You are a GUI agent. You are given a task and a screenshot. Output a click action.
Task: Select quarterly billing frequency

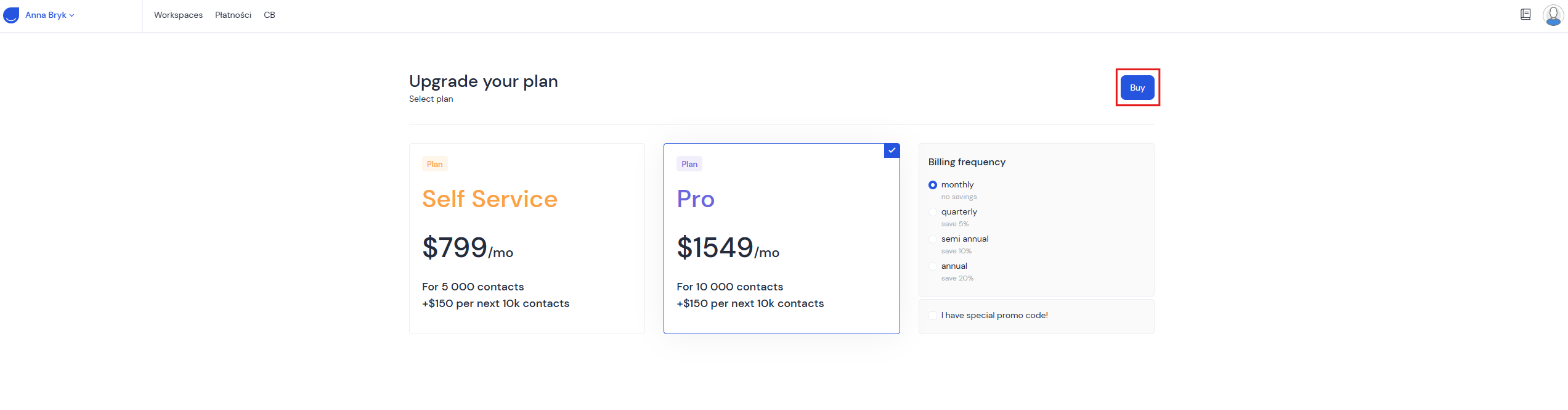(933, 212)
